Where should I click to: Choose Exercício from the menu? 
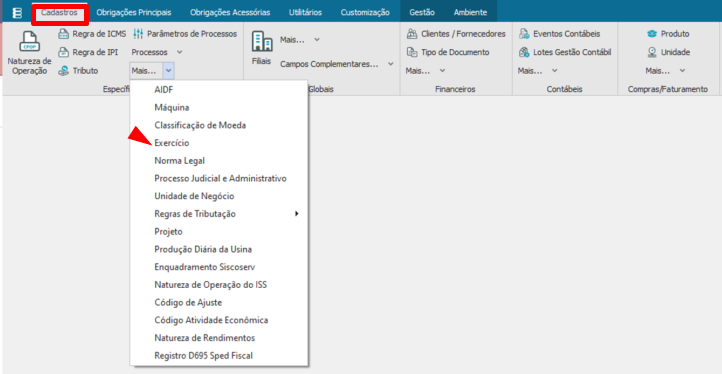pyautogui.click(x=219, y=143)
